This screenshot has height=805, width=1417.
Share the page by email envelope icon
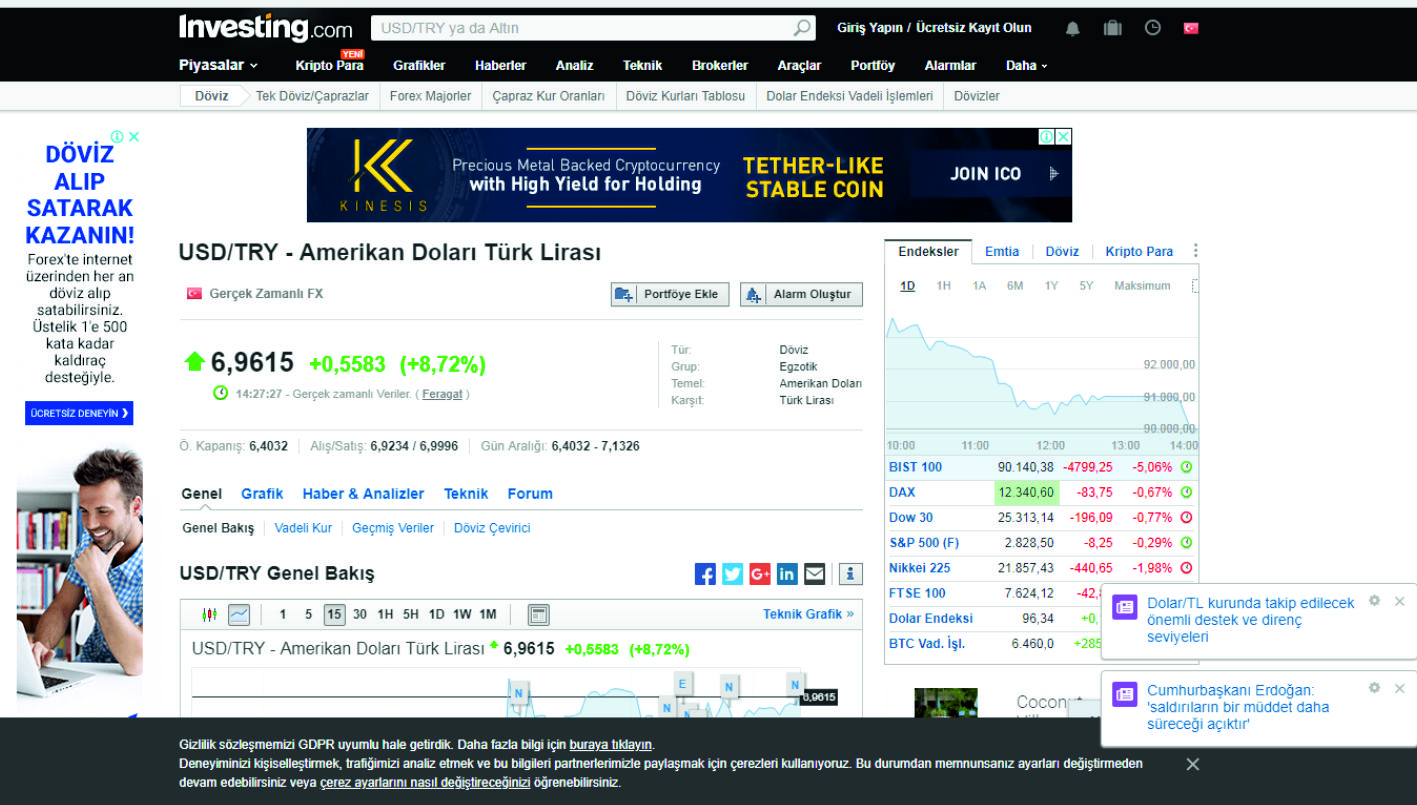[x=815, y=574]
